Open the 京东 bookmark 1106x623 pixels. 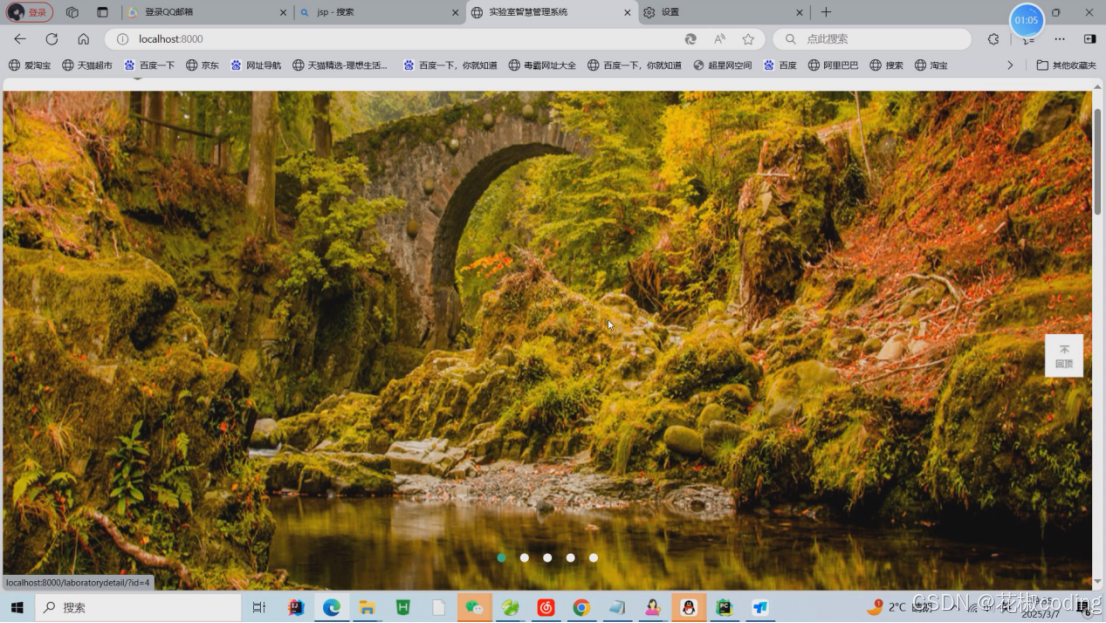pyautogui.click(x=202, y=65)
